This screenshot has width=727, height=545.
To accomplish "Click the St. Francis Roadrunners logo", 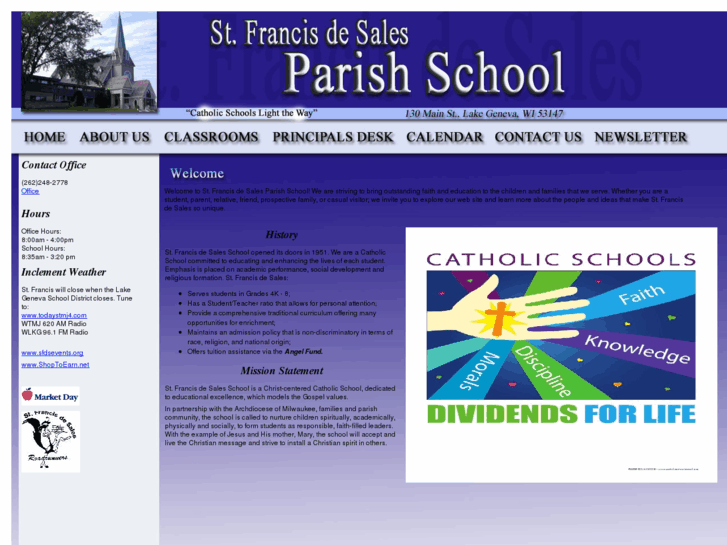I will pos(51,441).
